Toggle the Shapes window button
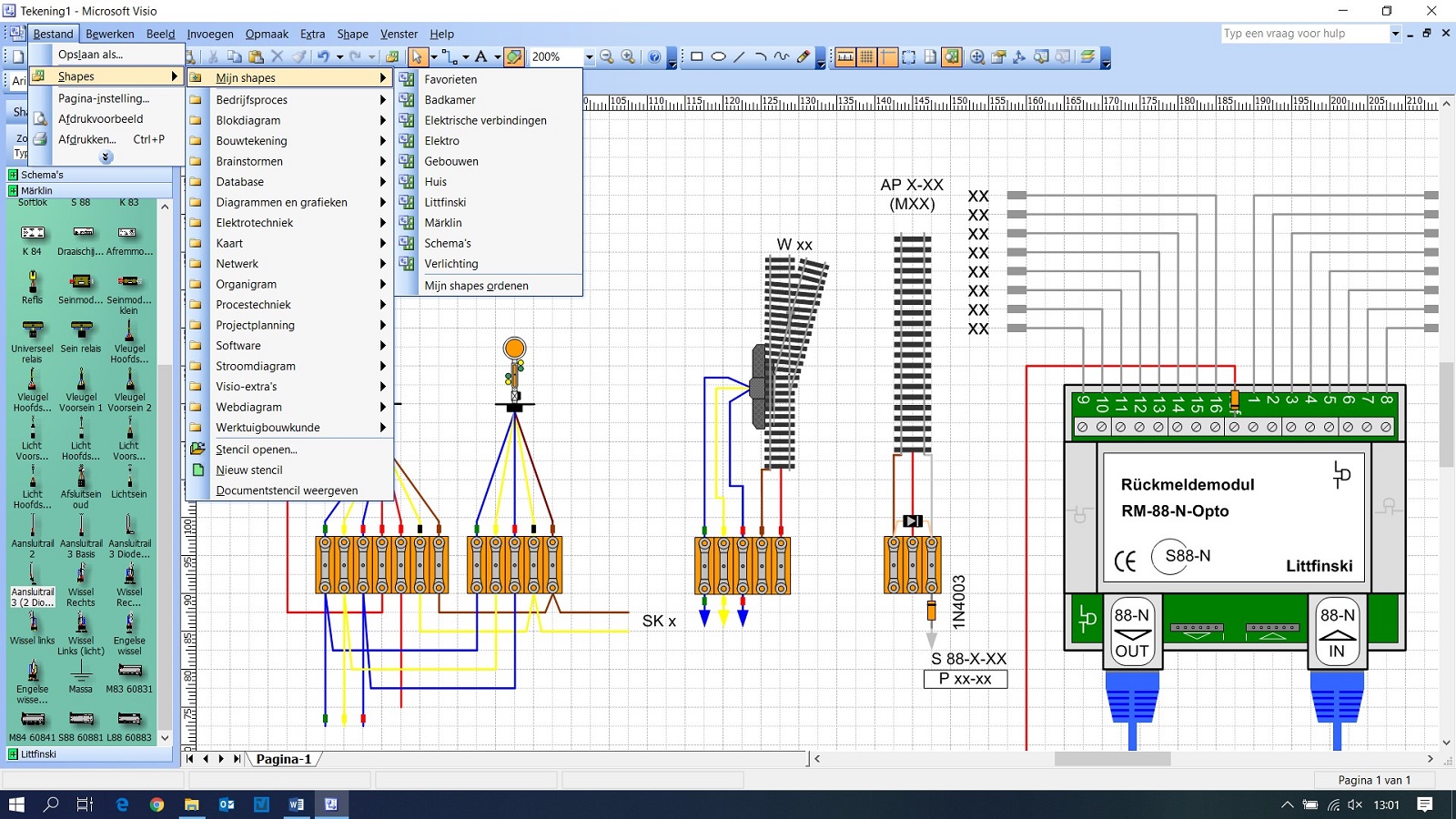1456x819 pixels. click(x=951, y=56)
